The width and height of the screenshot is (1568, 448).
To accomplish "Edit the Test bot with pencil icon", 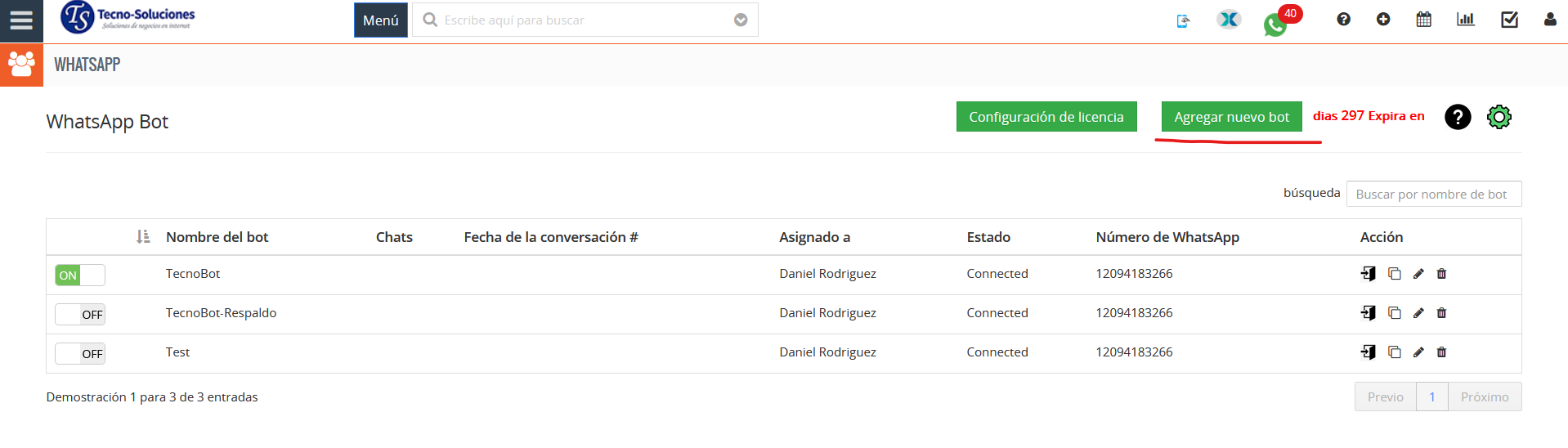I will (x=1418, y=352).
